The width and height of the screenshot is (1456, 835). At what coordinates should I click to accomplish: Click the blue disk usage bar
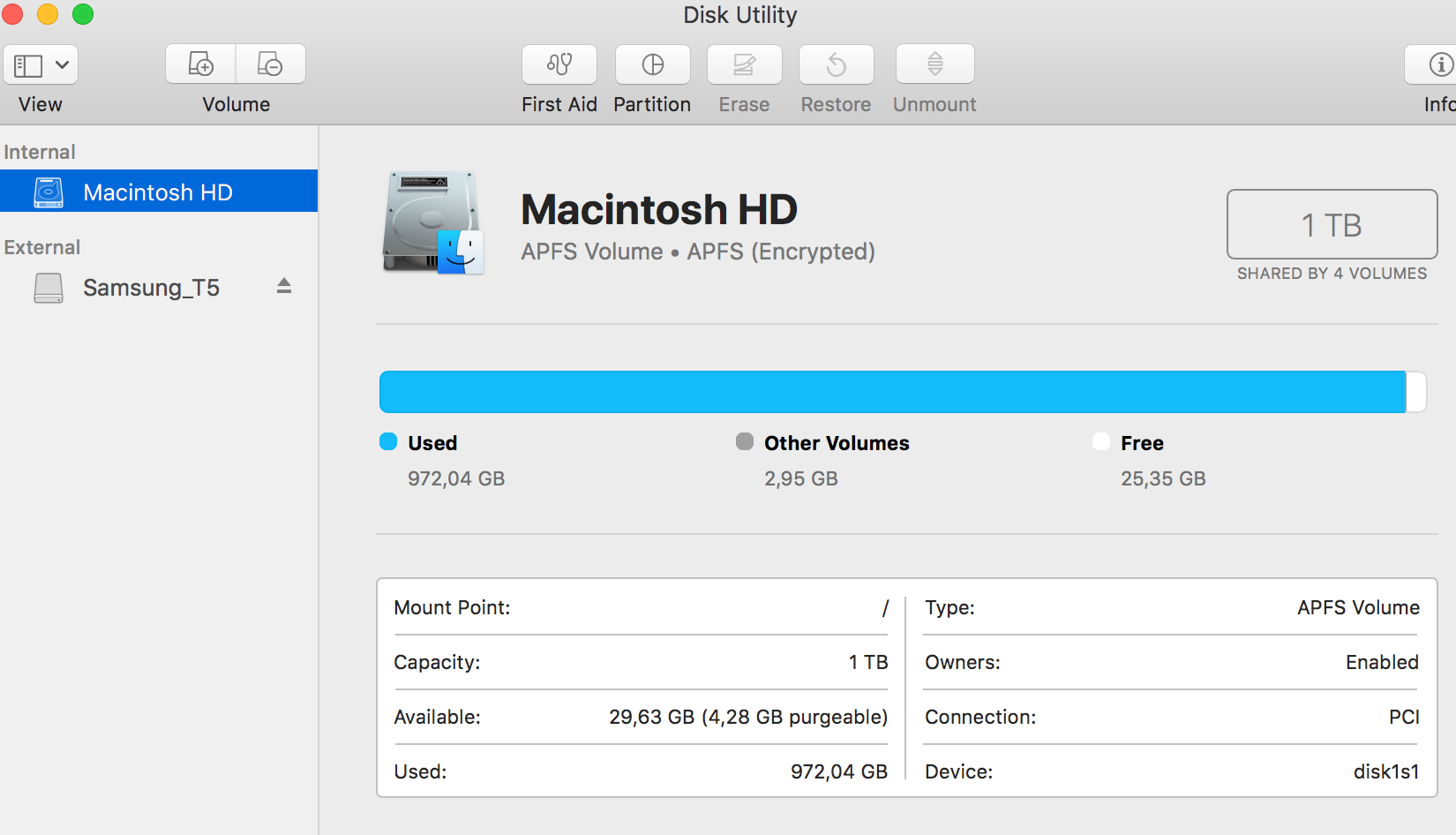(x=891, y=392)
